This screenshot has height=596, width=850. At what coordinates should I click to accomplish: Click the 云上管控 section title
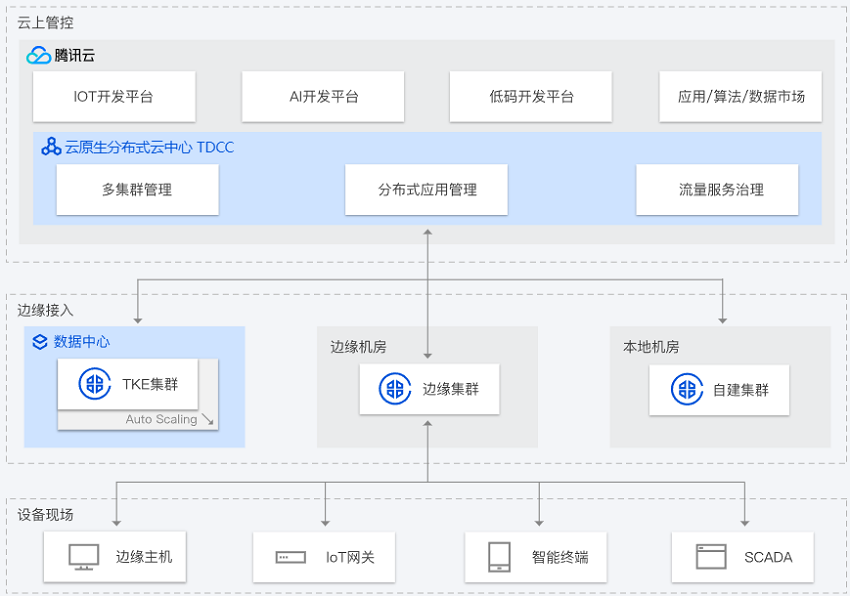tap(46, 23)
